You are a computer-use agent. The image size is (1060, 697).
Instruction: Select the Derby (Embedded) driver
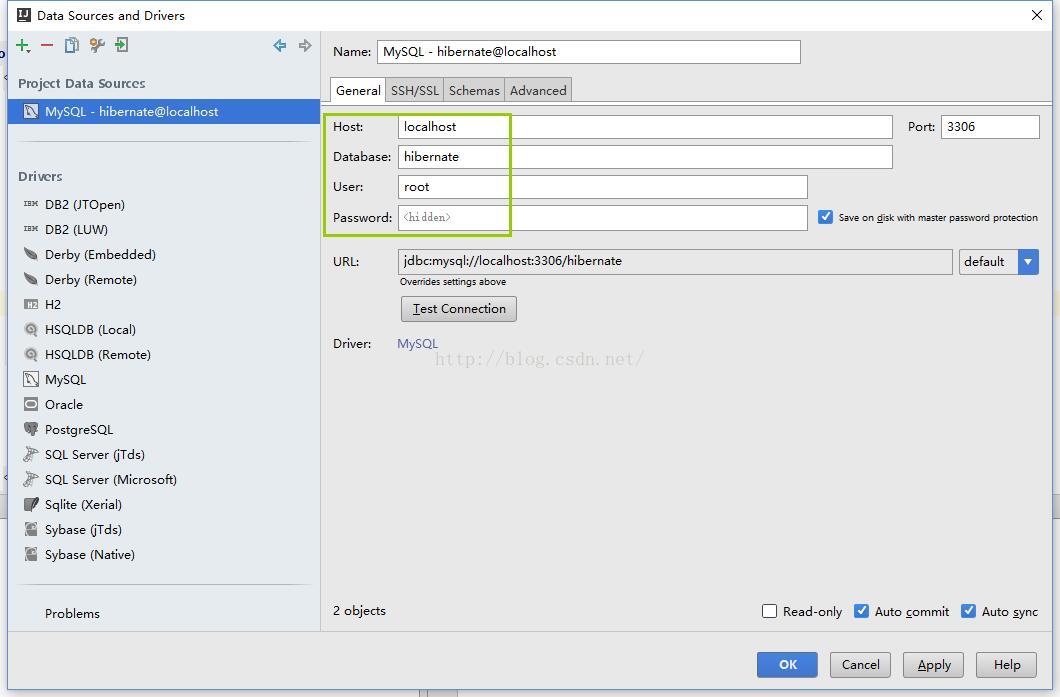click(100, 254)
